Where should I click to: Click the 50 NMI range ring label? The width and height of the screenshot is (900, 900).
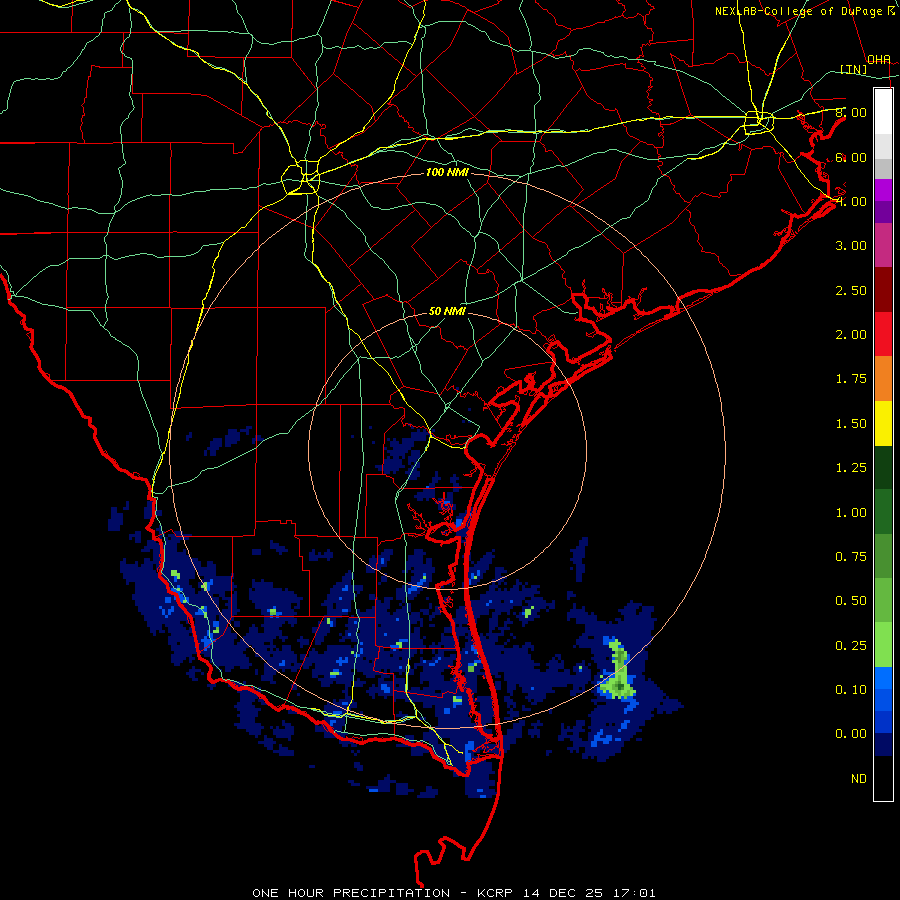click(x=447, y=311)
